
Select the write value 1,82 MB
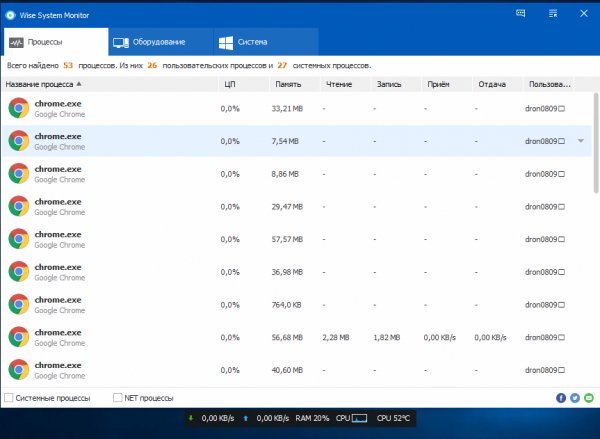[x=386, y=338]
